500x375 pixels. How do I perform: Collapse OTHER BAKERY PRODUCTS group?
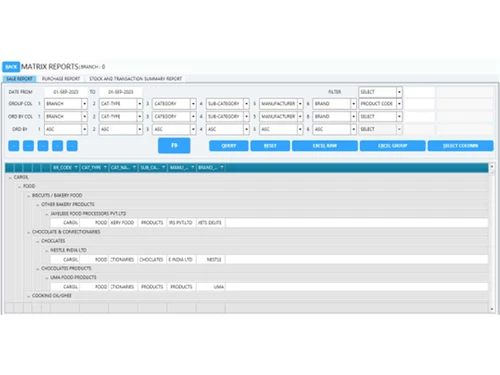38,205
